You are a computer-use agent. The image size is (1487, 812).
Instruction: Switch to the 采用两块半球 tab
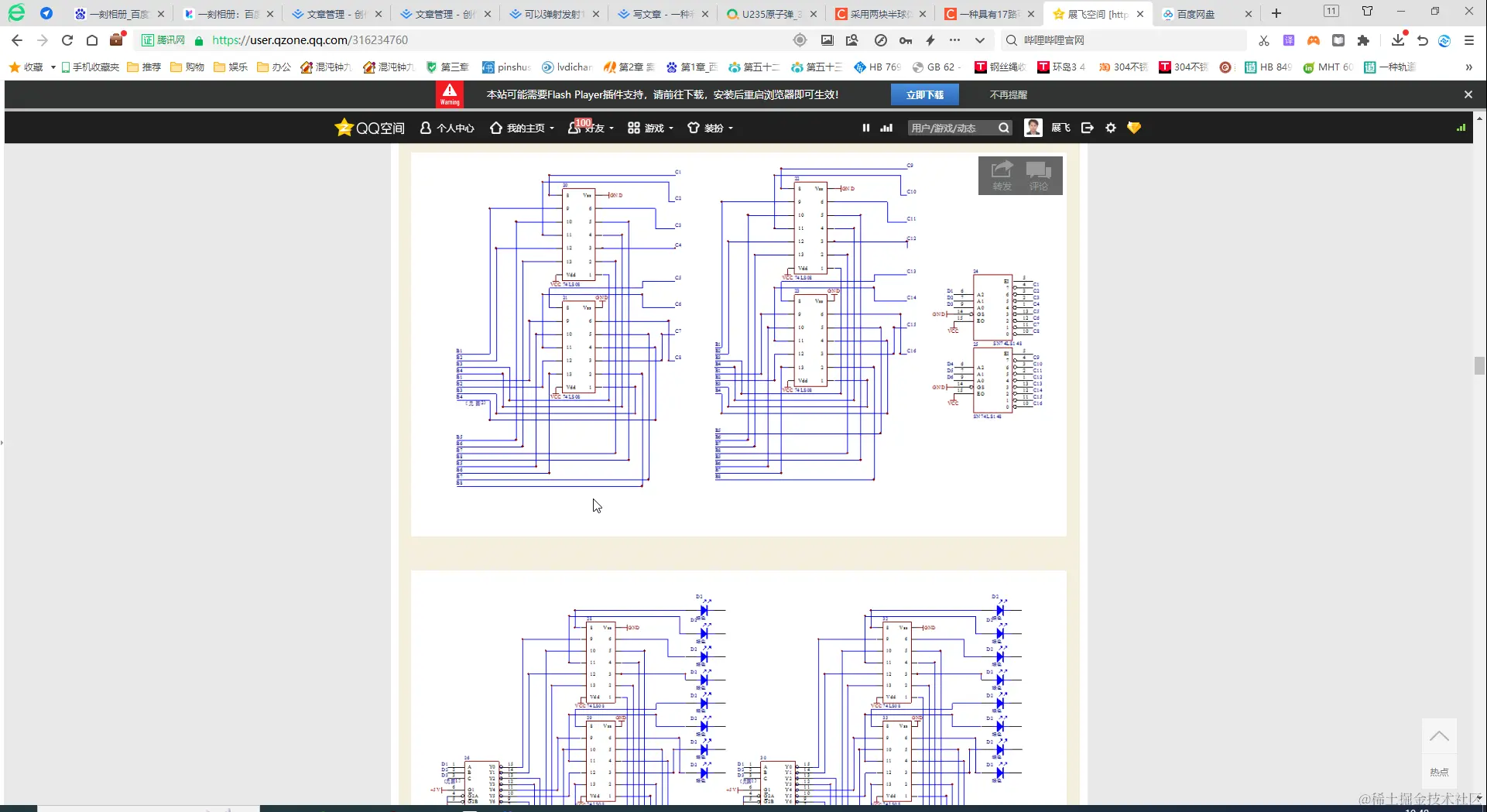point(880,14)
